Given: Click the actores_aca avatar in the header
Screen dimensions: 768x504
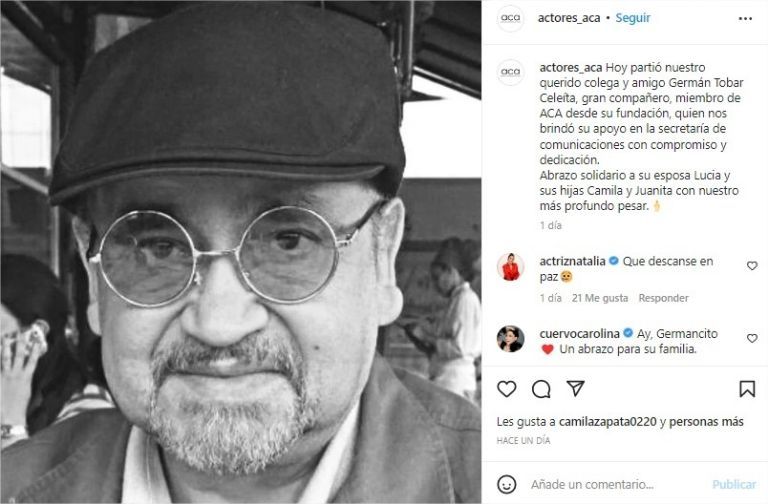Looking at the screenshot, I should point(510,18).
